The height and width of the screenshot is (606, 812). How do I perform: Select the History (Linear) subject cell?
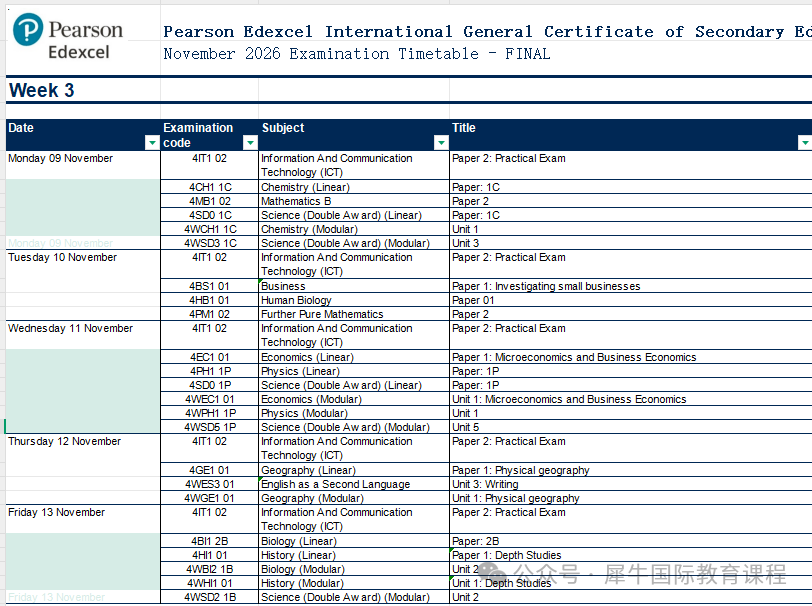[354, 555]
